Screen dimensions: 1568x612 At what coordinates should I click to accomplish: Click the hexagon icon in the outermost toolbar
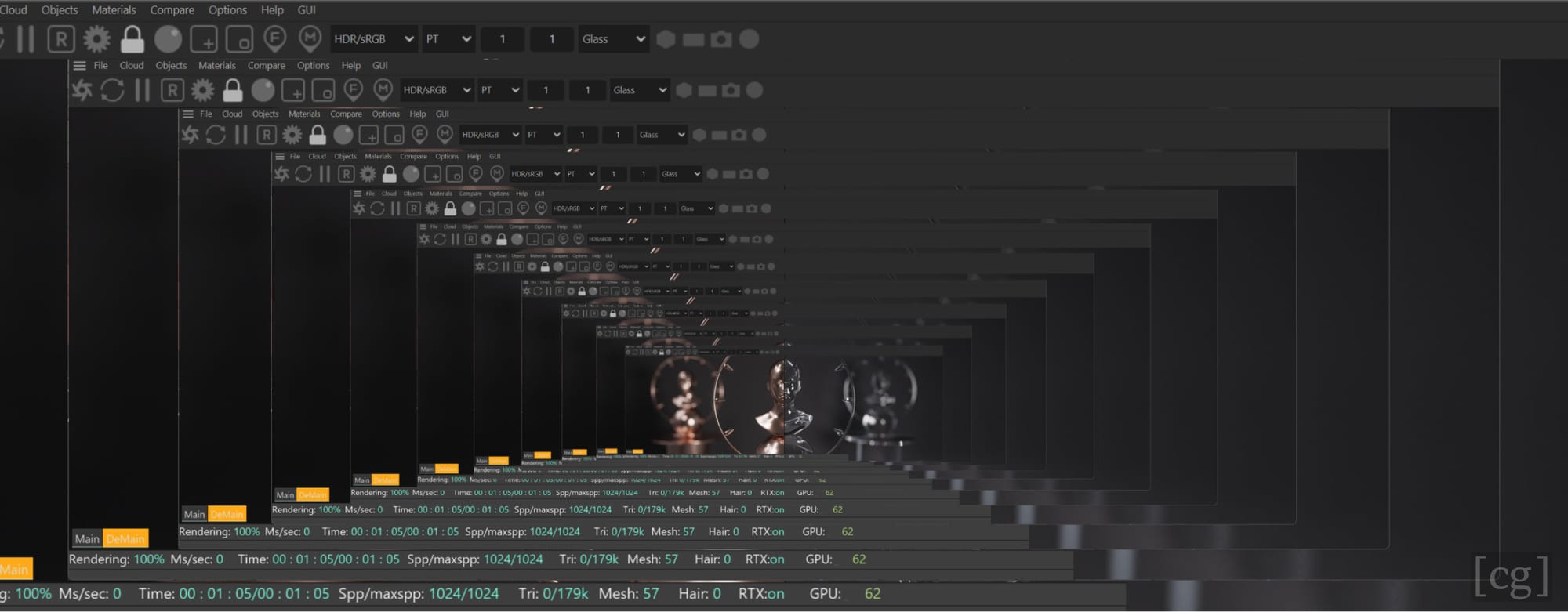click(x=666, y=38)
